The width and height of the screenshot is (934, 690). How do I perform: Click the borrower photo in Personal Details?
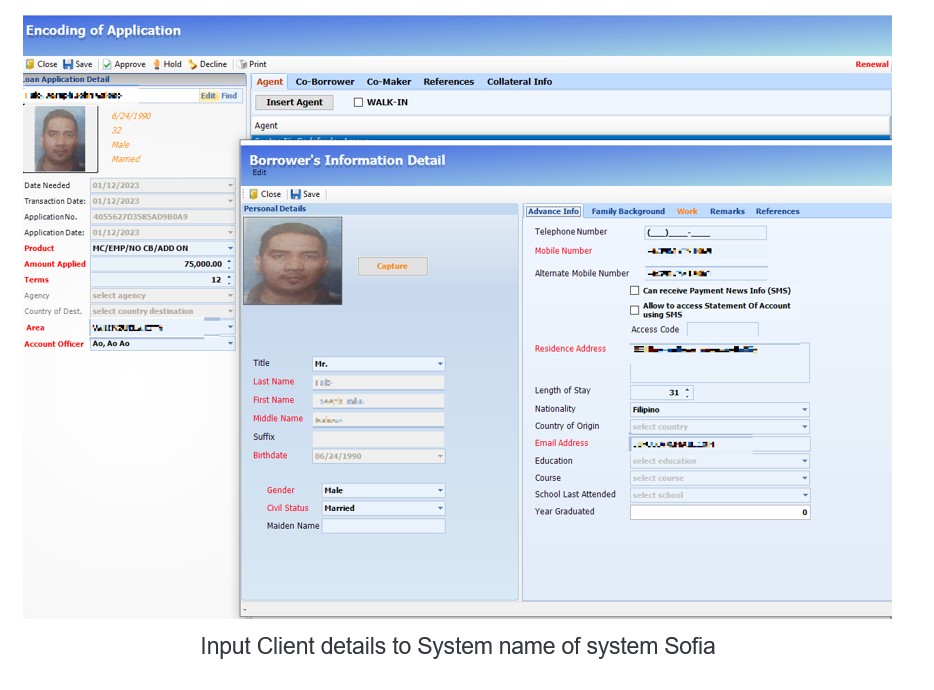(x=292, y=261)
